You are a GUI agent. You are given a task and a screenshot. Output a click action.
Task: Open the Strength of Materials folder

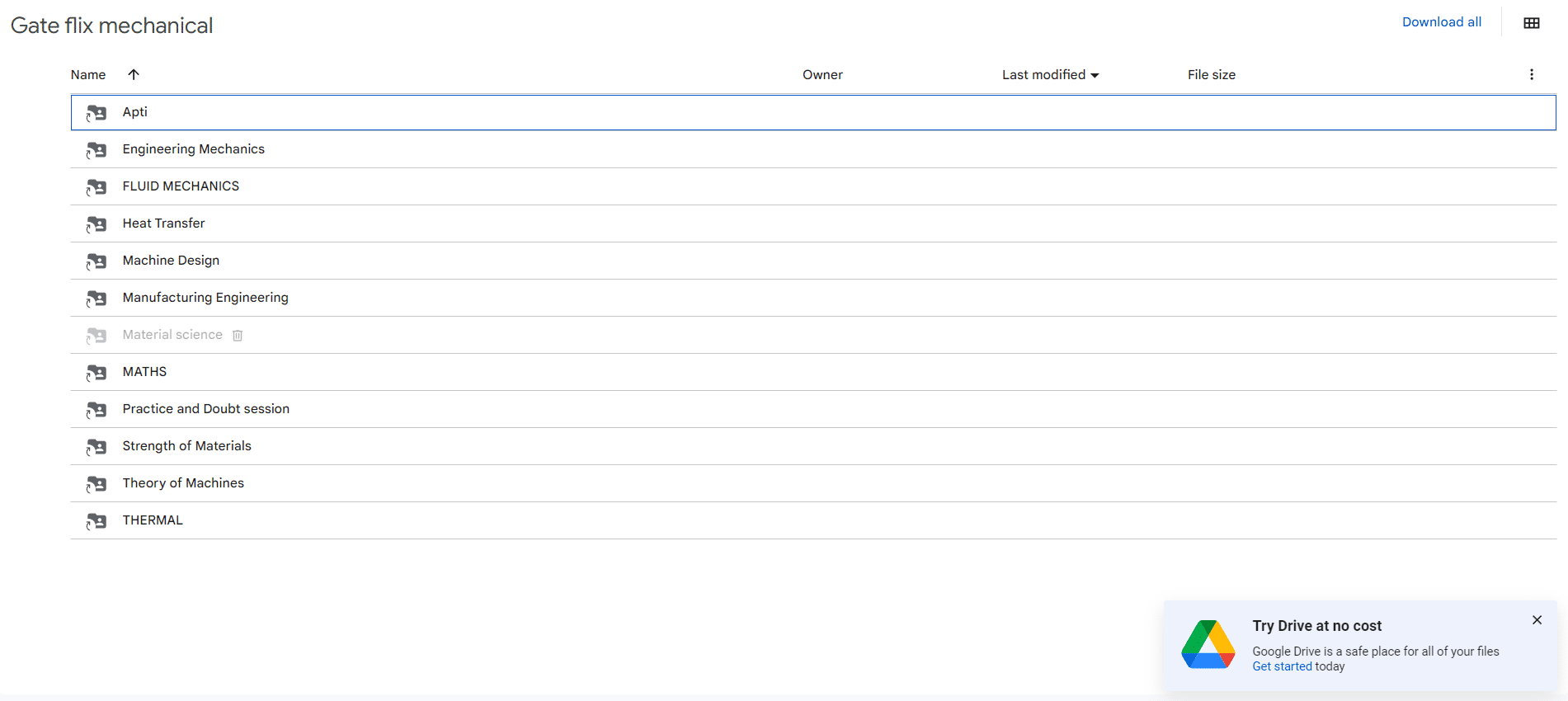(186, 446)
